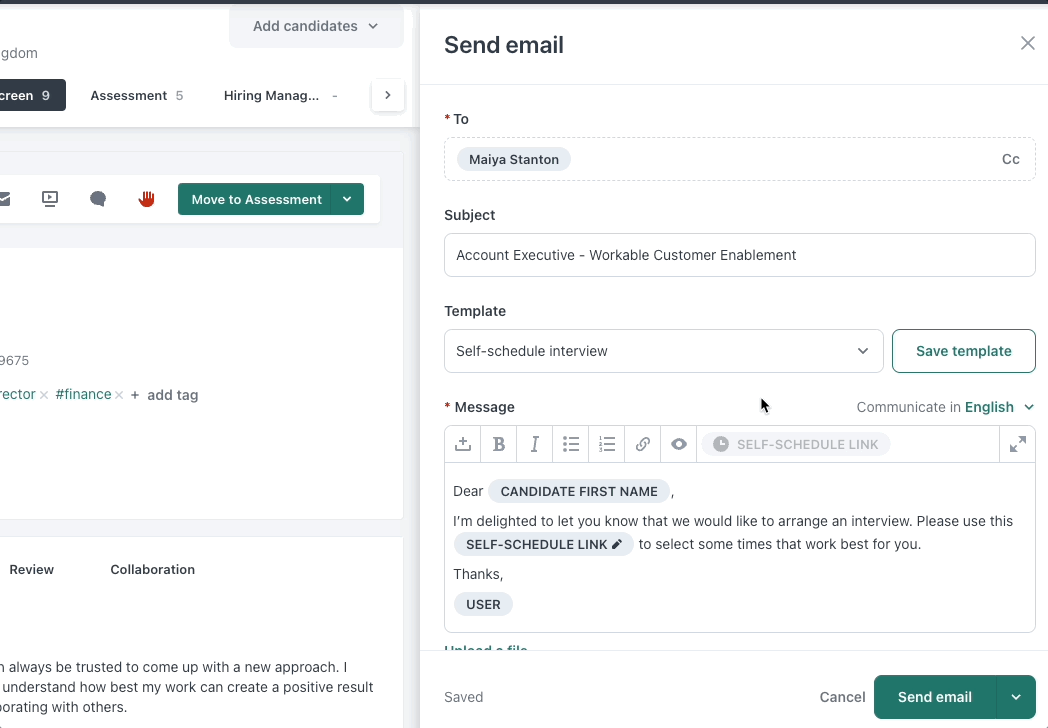Screen dimensions: 1048x728
Task: Insert a numbered list in message
Action: (607, 445)
